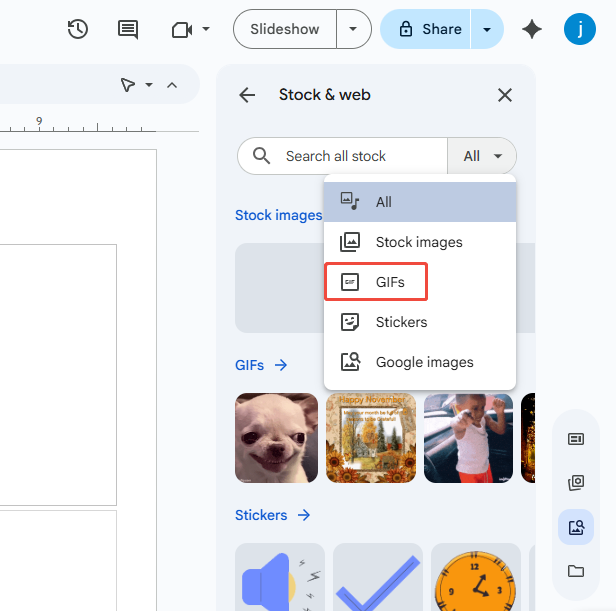616x611 pixels.
Task: Click All menu item icon
Action: click(350, 201)
